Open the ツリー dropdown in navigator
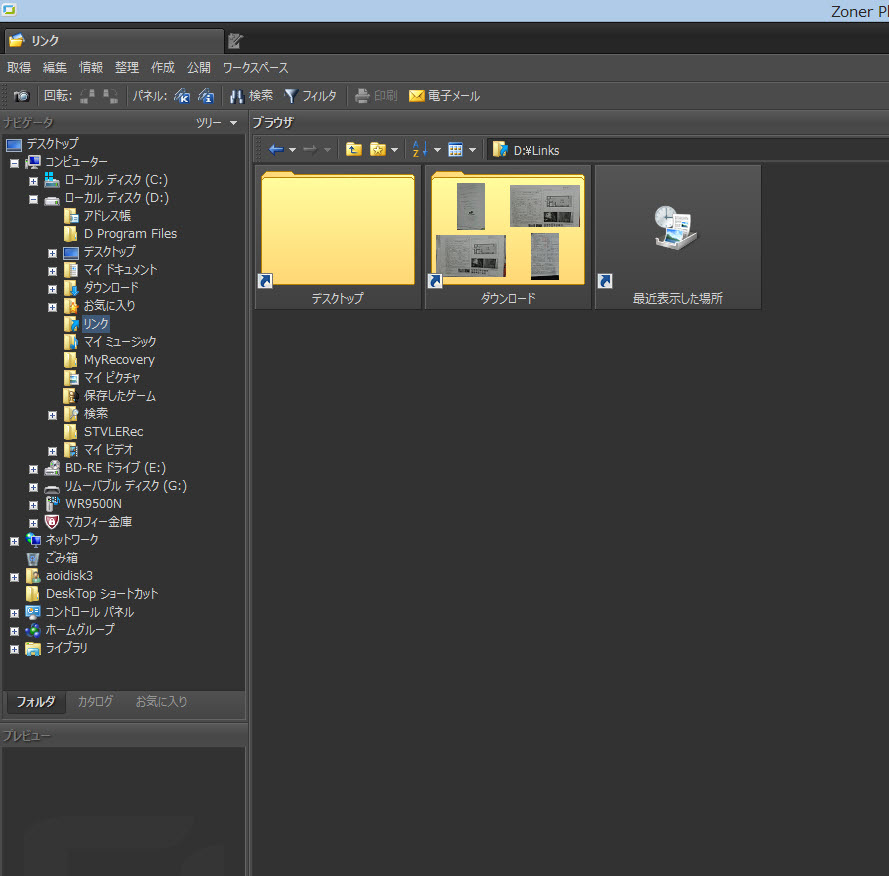Screen dimensions: 889x876 (217, 123)
